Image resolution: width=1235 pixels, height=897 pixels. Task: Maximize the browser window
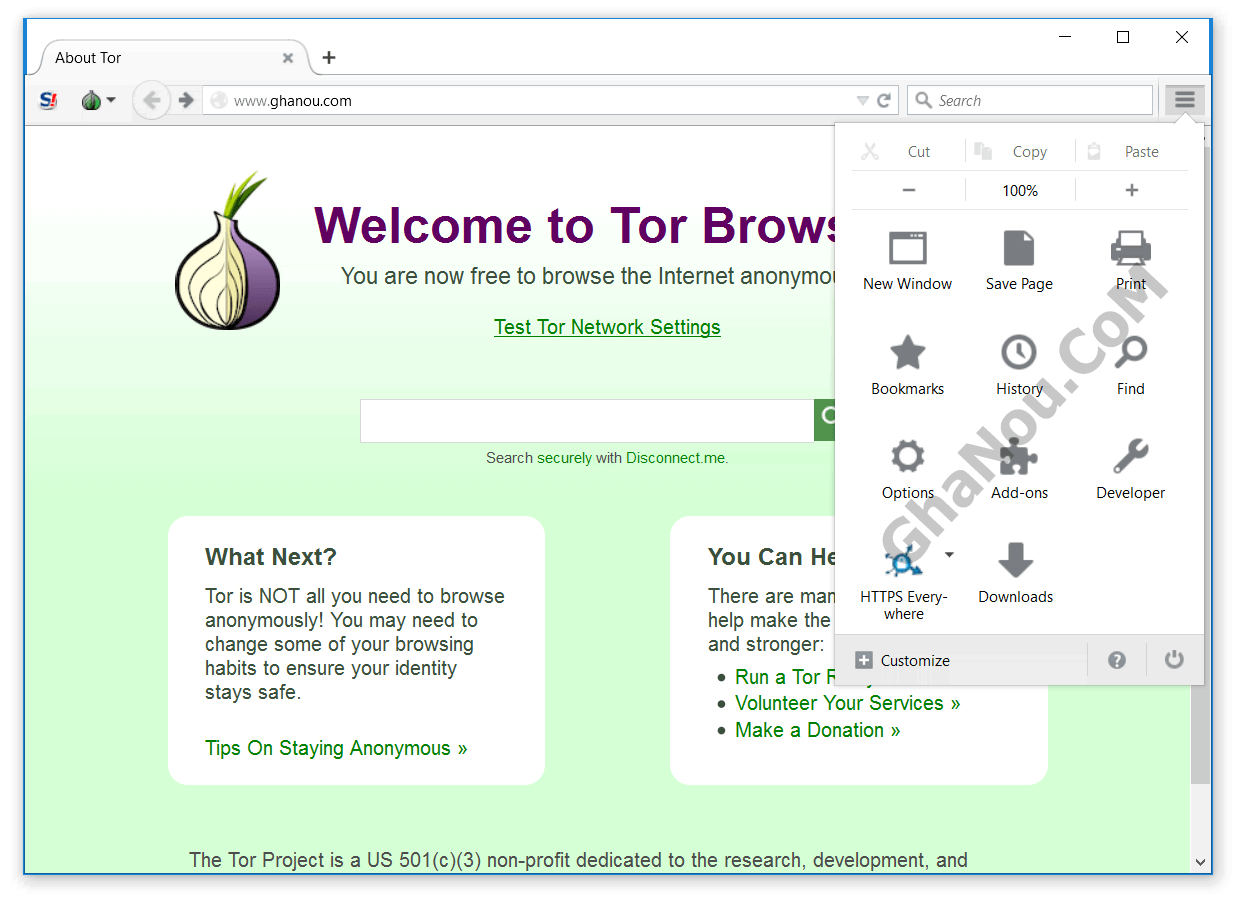click(1123, 37)
